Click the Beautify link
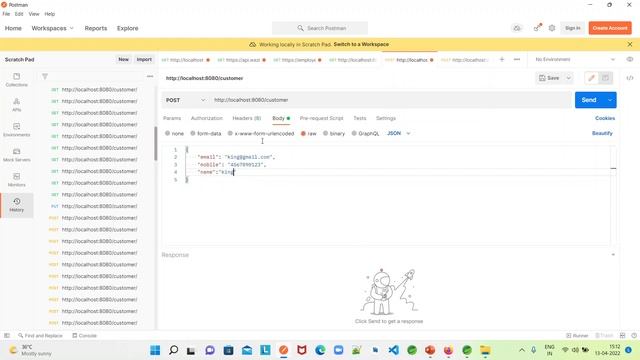 602,133
